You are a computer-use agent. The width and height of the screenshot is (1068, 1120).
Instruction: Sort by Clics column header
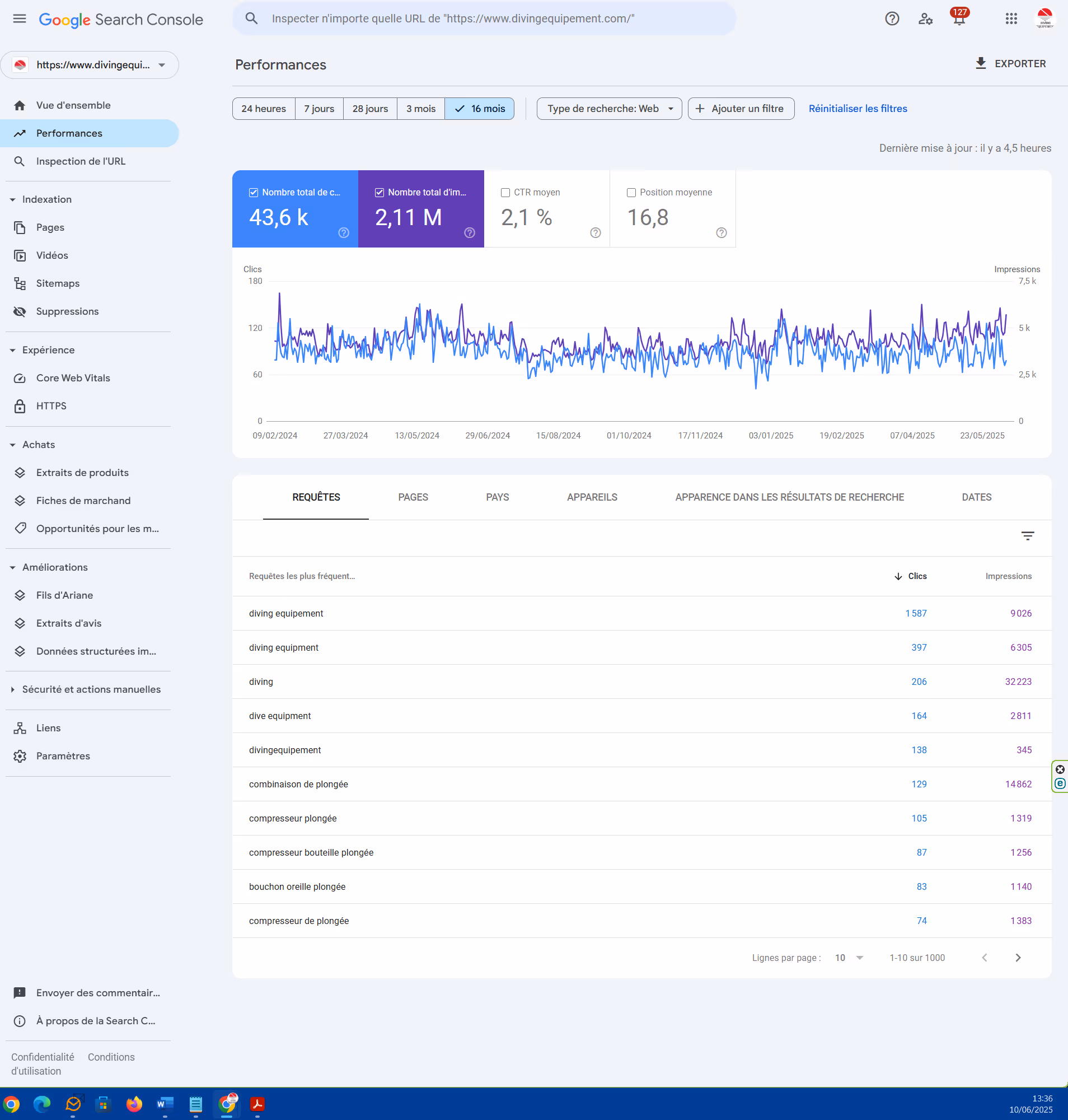(x=910, y=576)
